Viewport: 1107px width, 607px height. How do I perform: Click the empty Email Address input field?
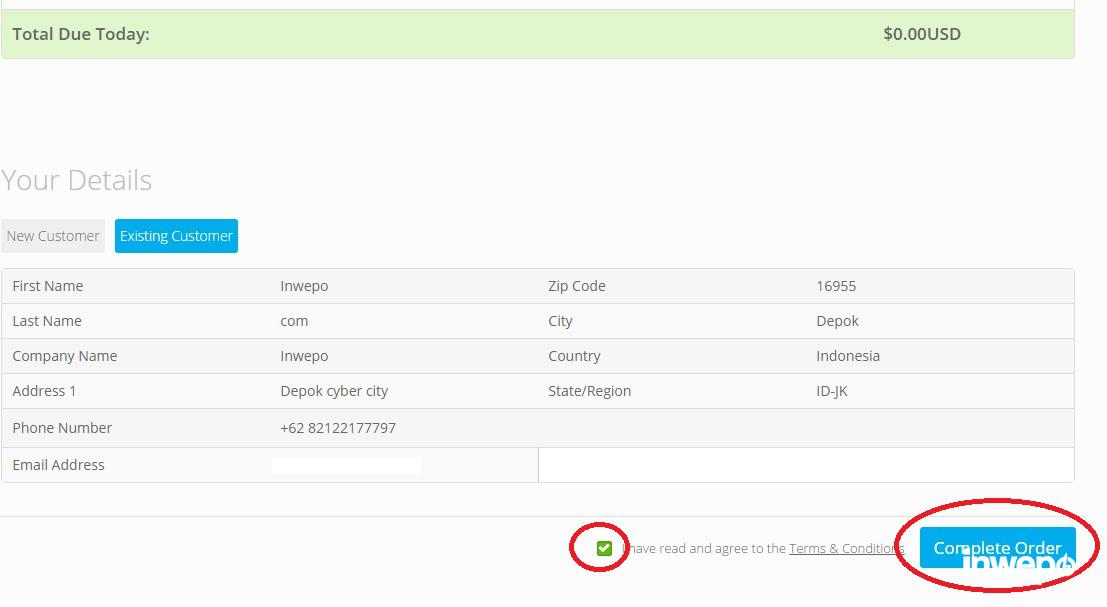click(806, 464)
